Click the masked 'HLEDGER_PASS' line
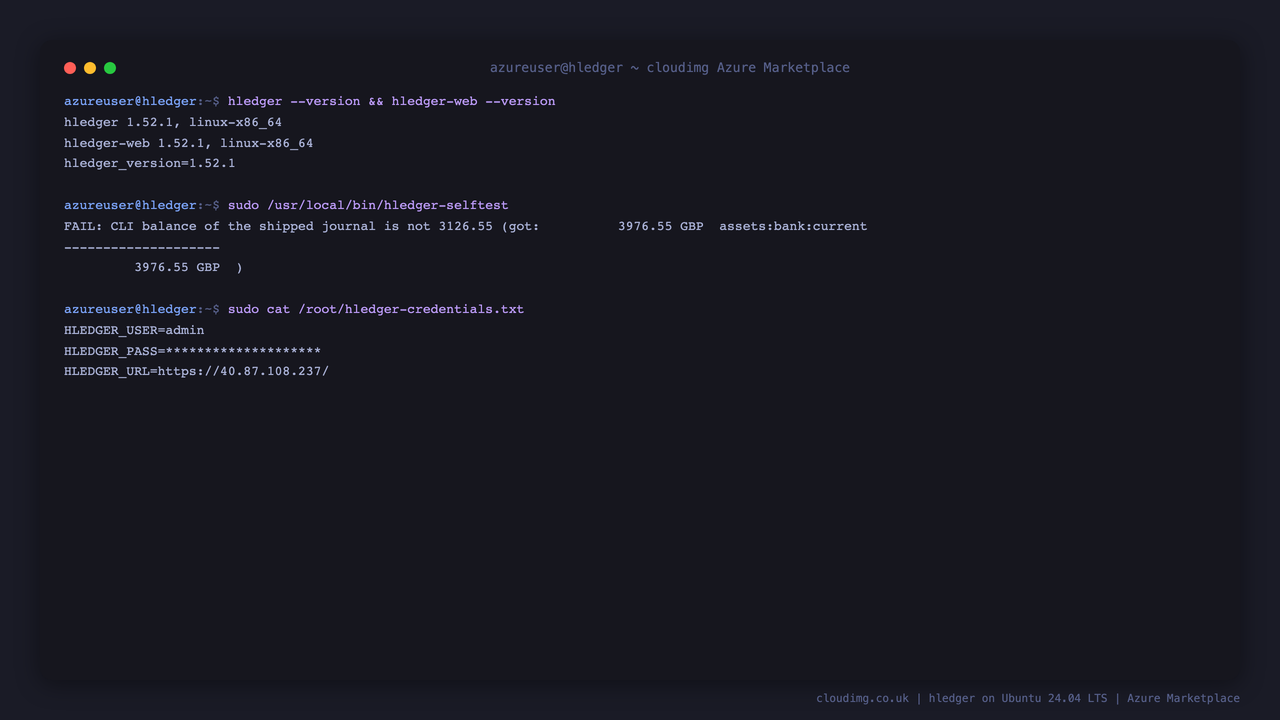 pos(192,351)
